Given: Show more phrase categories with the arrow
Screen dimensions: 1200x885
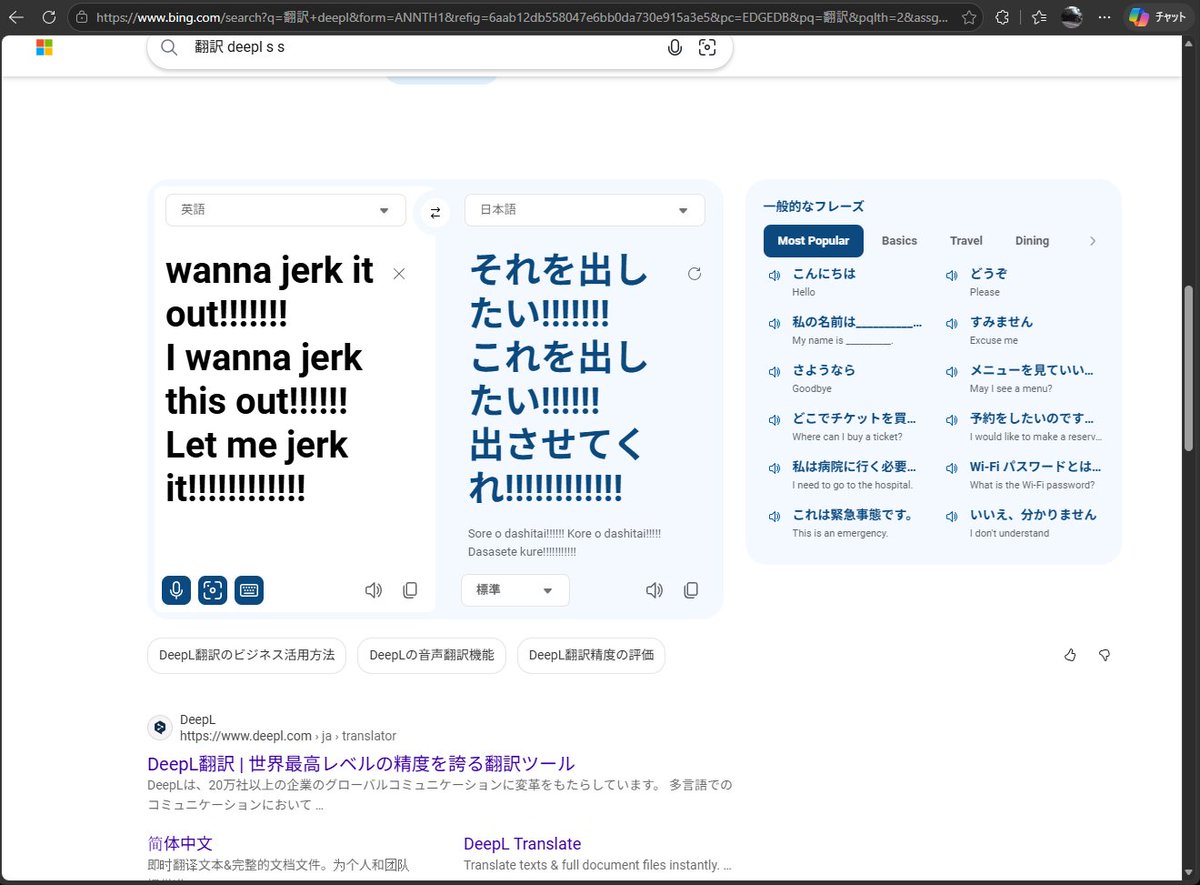Looking at the screenshot, I should (x=1092, y=241).
